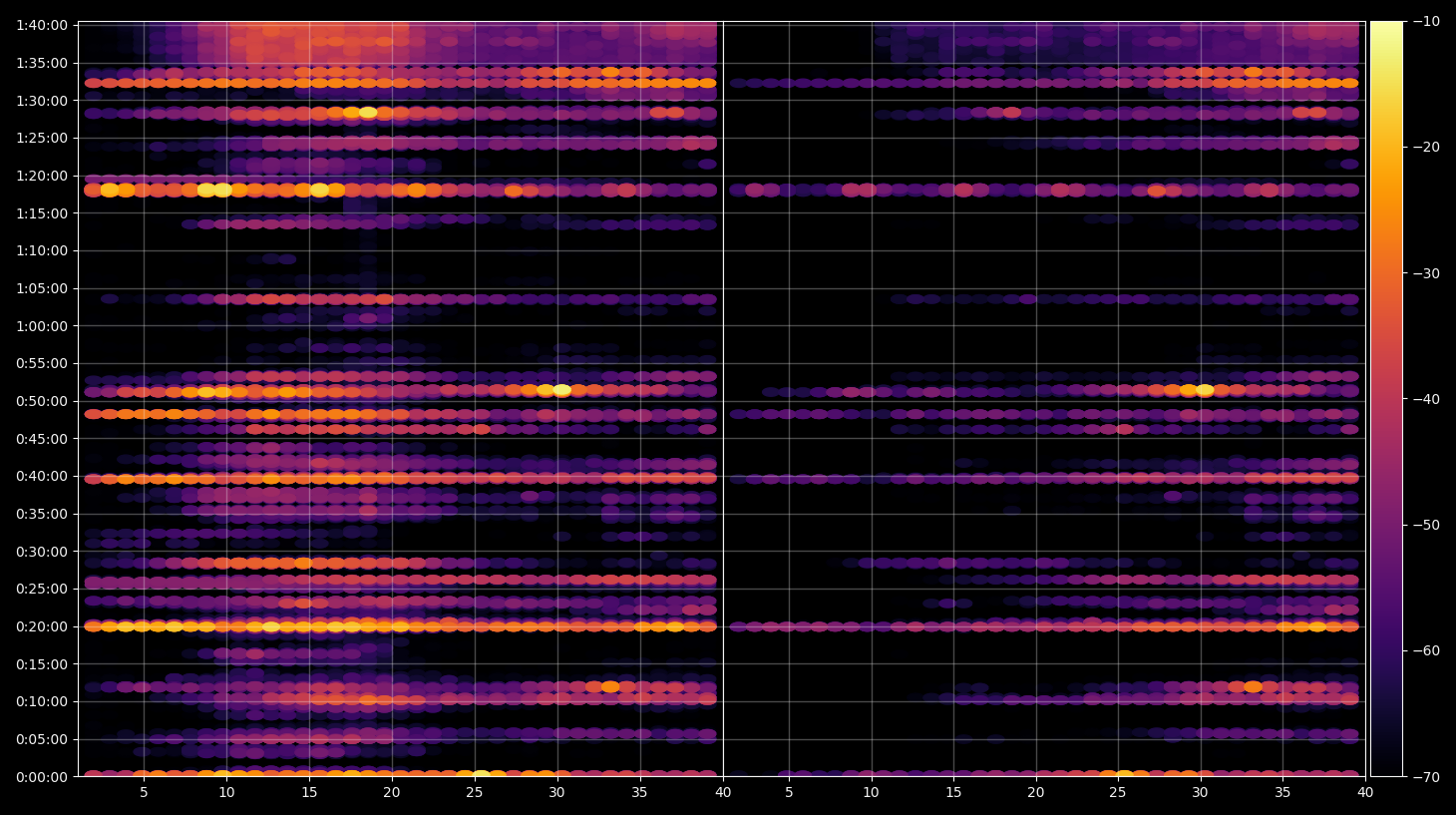Click the inferno colorbar gradient strip

(x=1386, y=399)
